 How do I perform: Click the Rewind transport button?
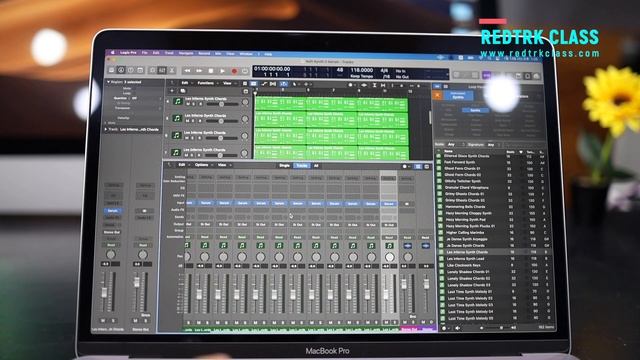(188, 71)
